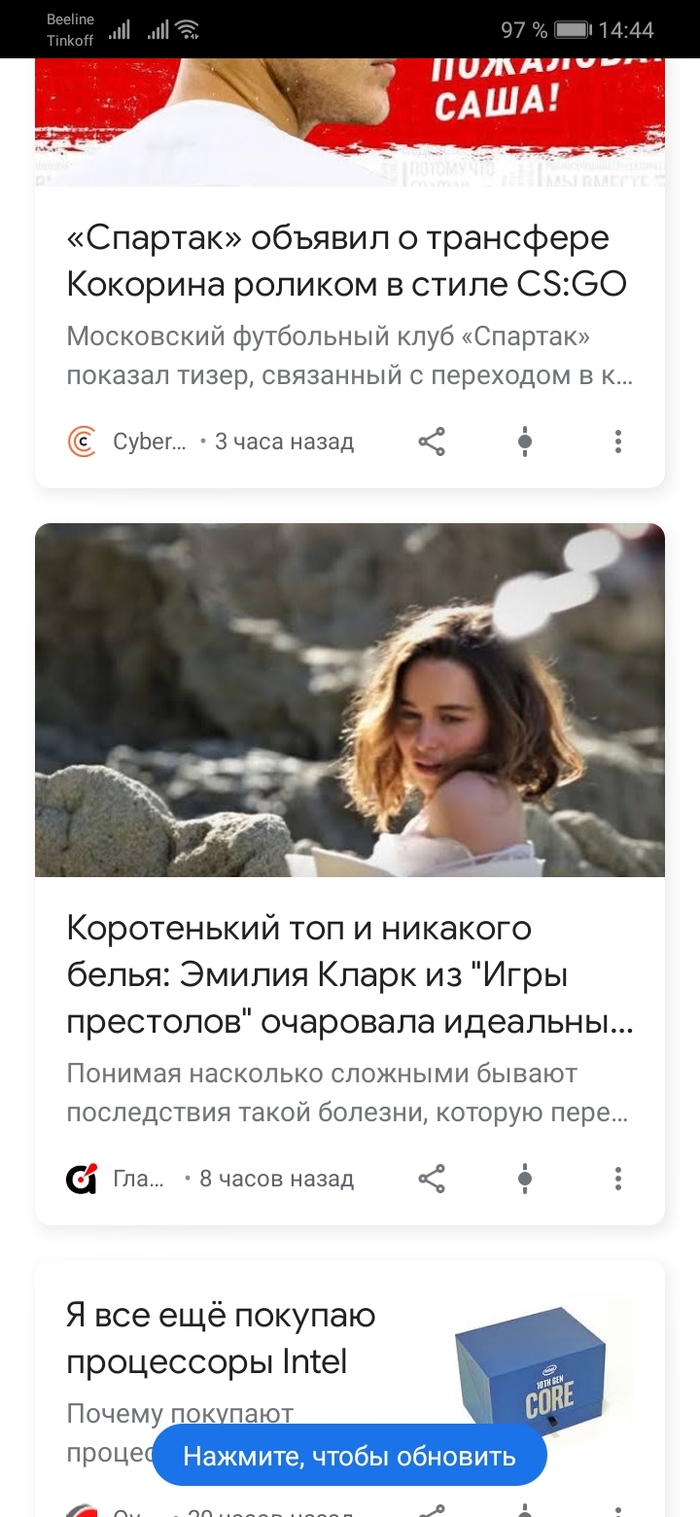Tap the Emilia Clarke article description text

(x=348, y=1094)
